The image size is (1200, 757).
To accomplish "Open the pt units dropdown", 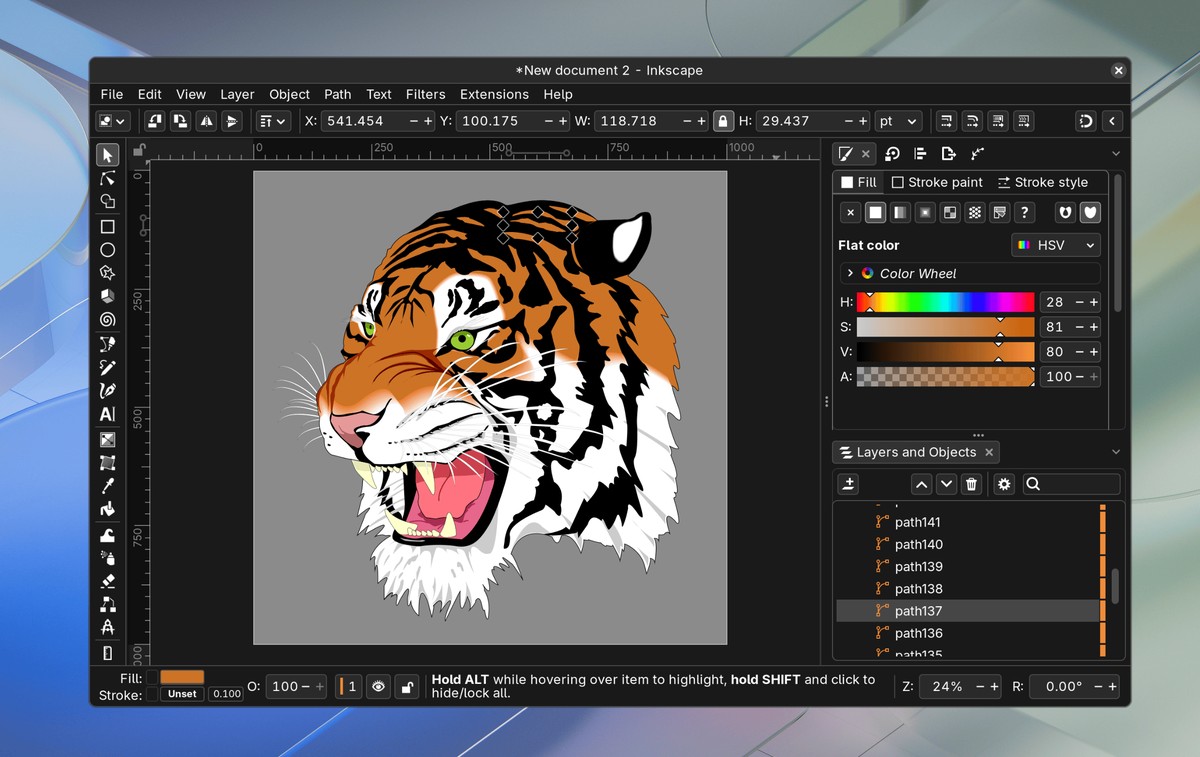I will 897,121.
